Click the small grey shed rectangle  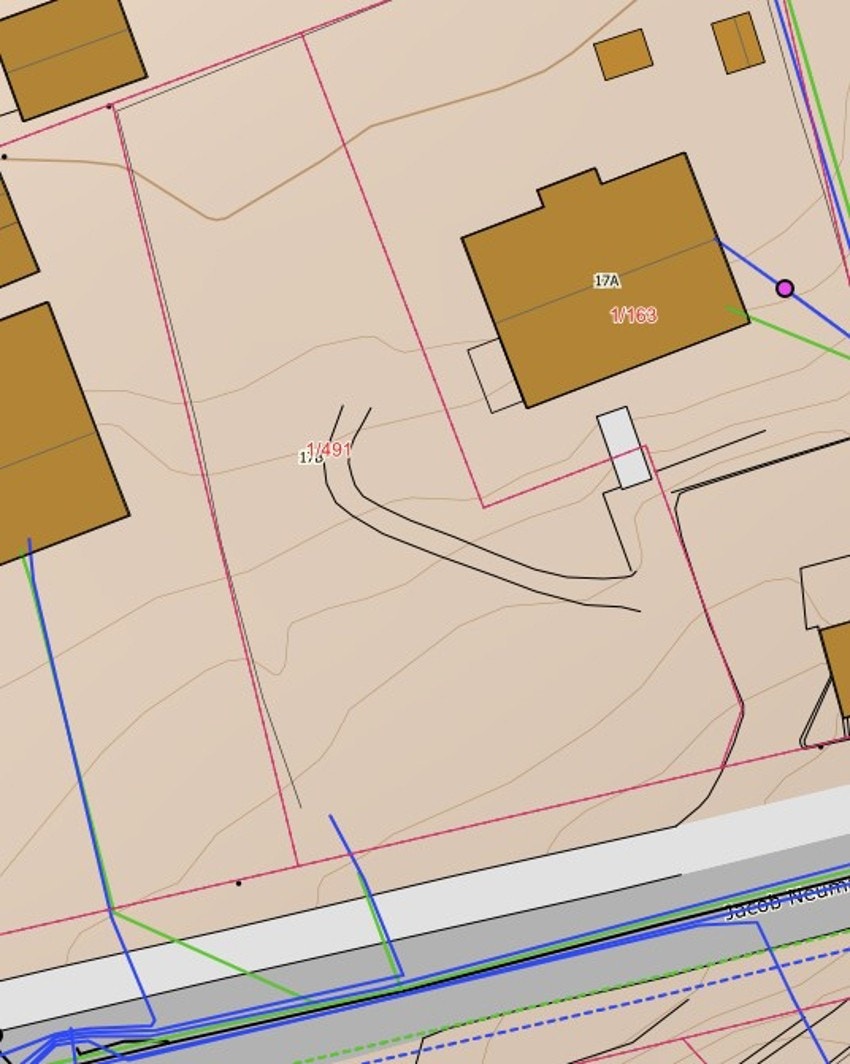(x=624, y=448)
